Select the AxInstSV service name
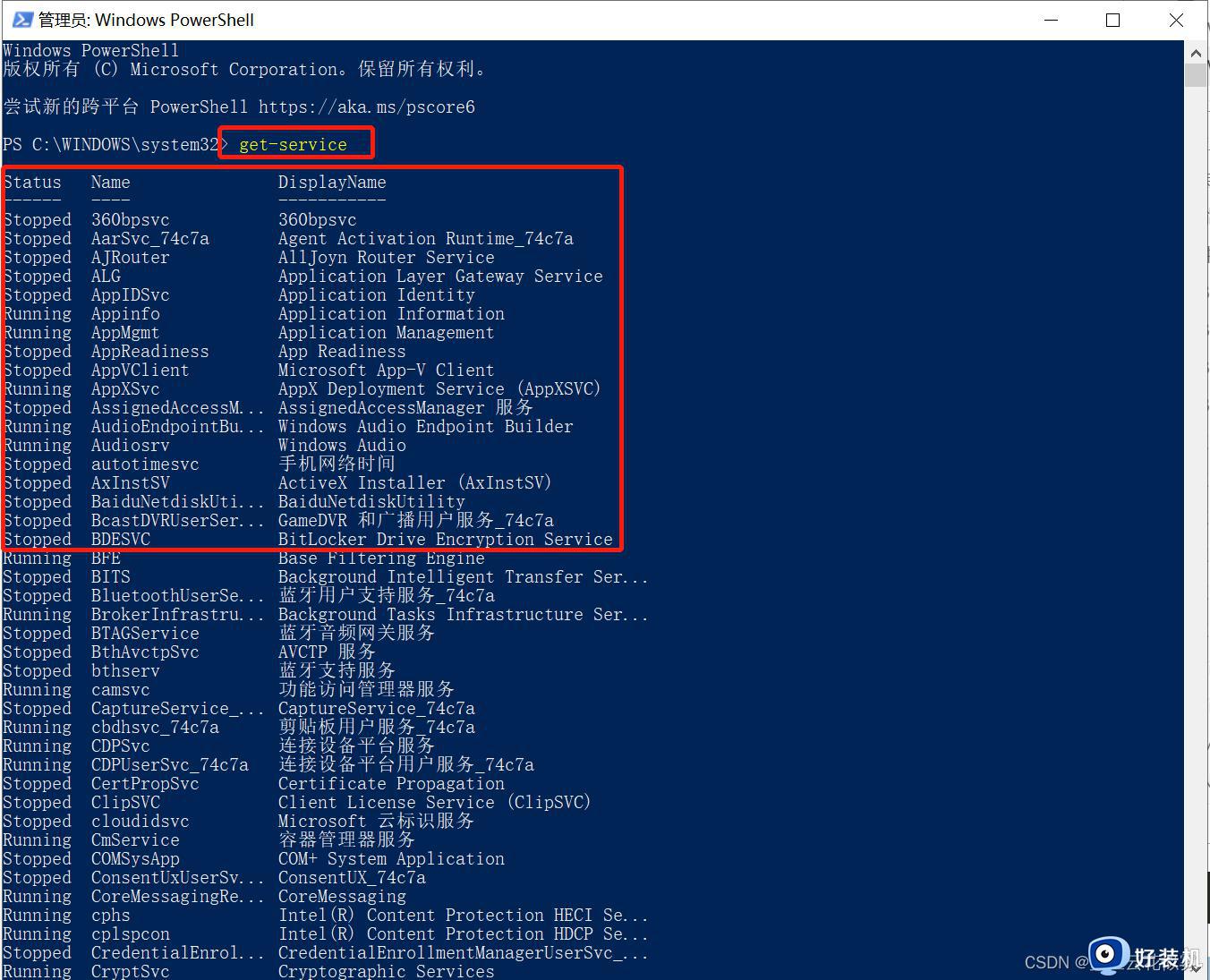Viewport: 1210px width, 980px height. click(131, 483)
